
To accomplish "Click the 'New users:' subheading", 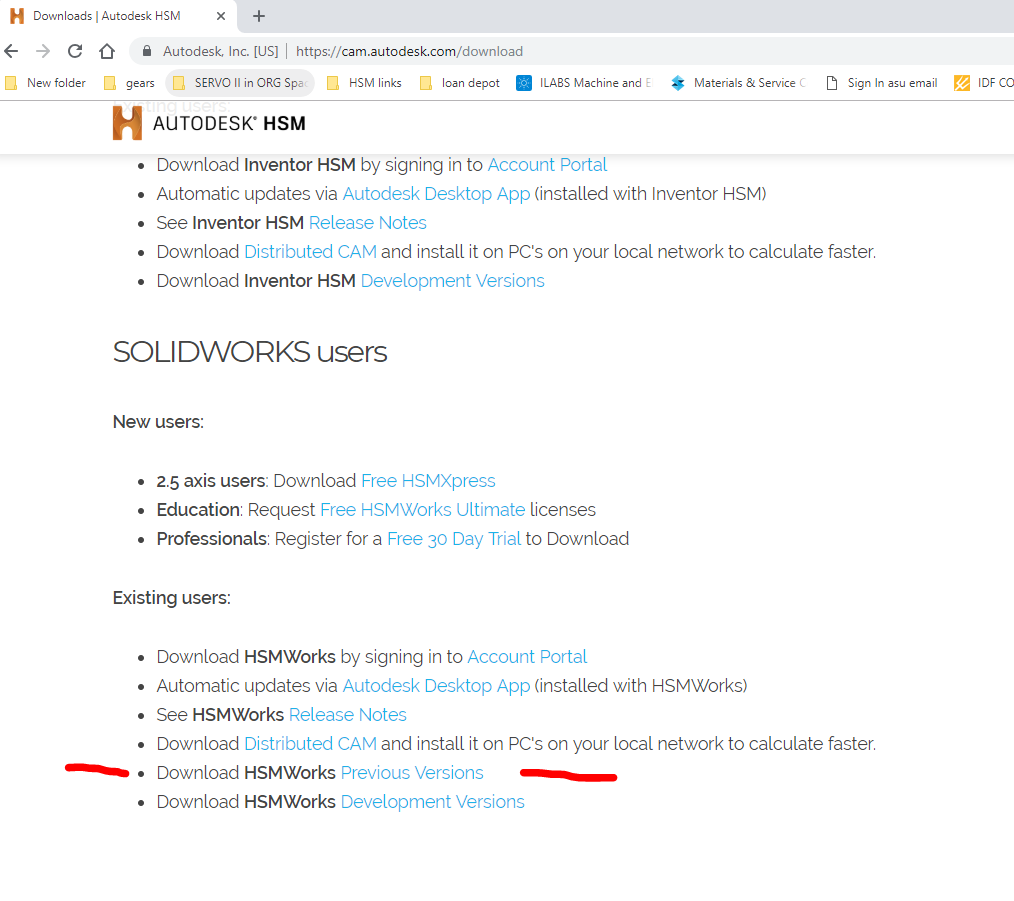I will (x=158, y=422).
